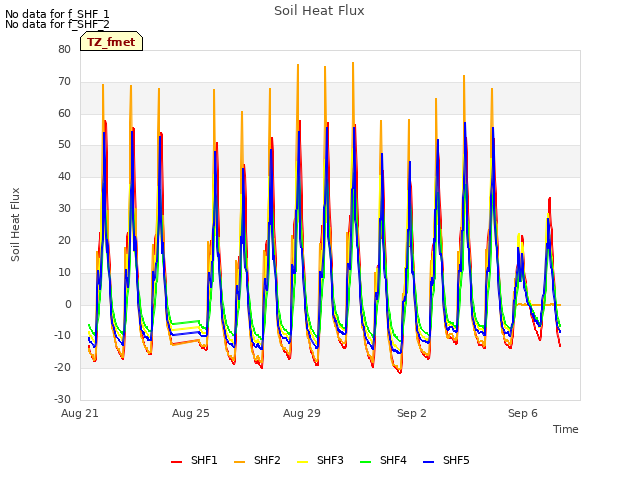
Task: Select the SHF3 legend entry
Action: (320, 460)
